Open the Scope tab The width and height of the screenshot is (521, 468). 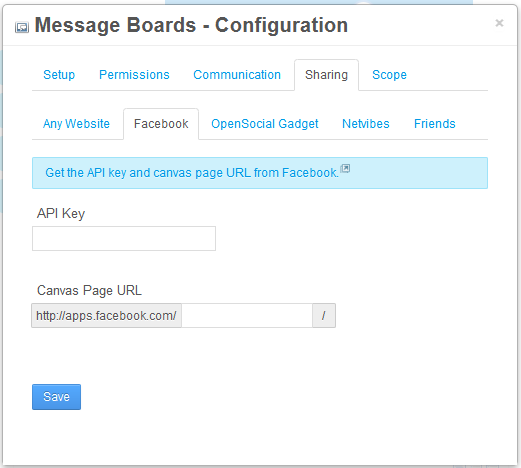pos(389,75)
